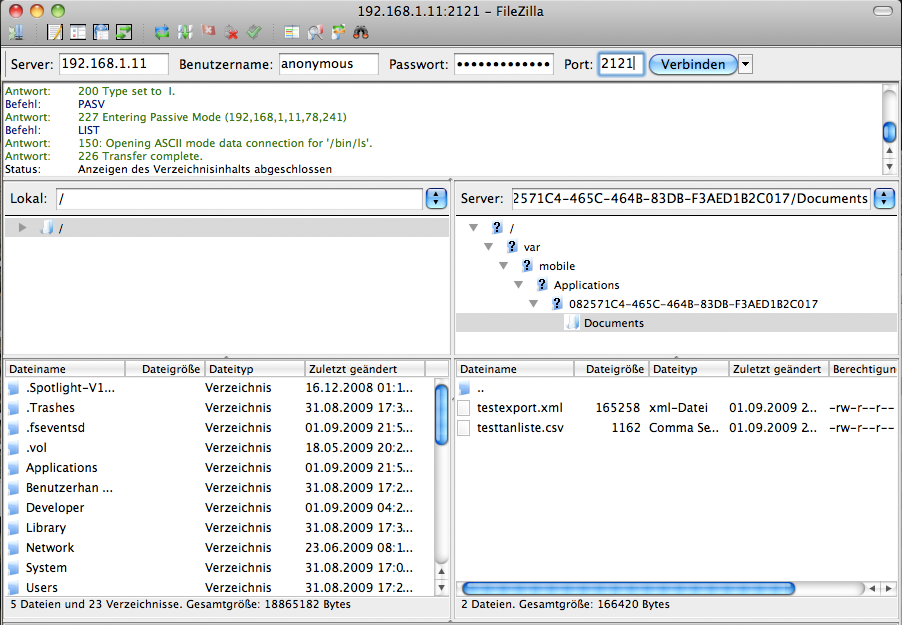
Task: Click the disconnect icon with red X
Action: (231, 33)
